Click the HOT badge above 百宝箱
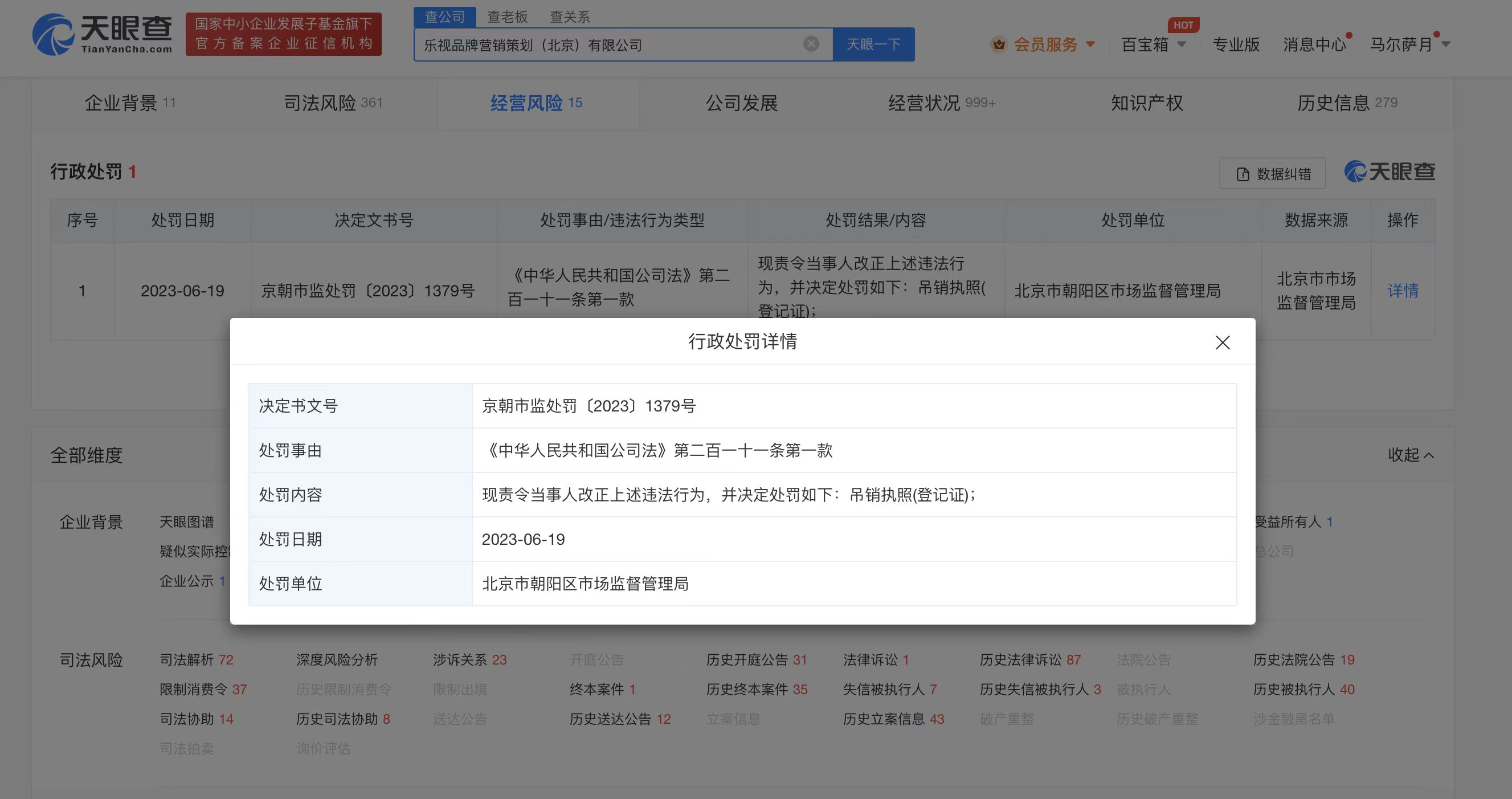Screen dimensions: 1512x799 pyautogui.click(x=1183, y=25)
